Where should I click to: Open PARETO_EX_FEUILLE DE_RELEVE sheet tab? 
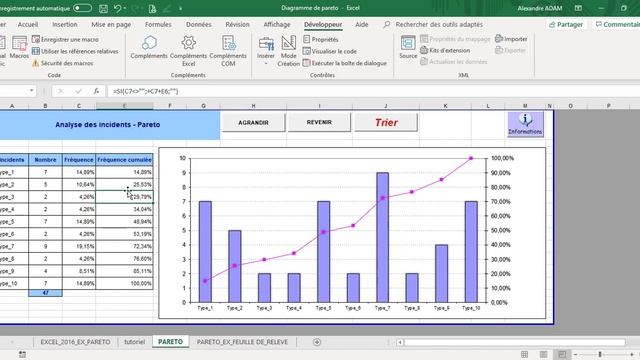click(242, 342)
